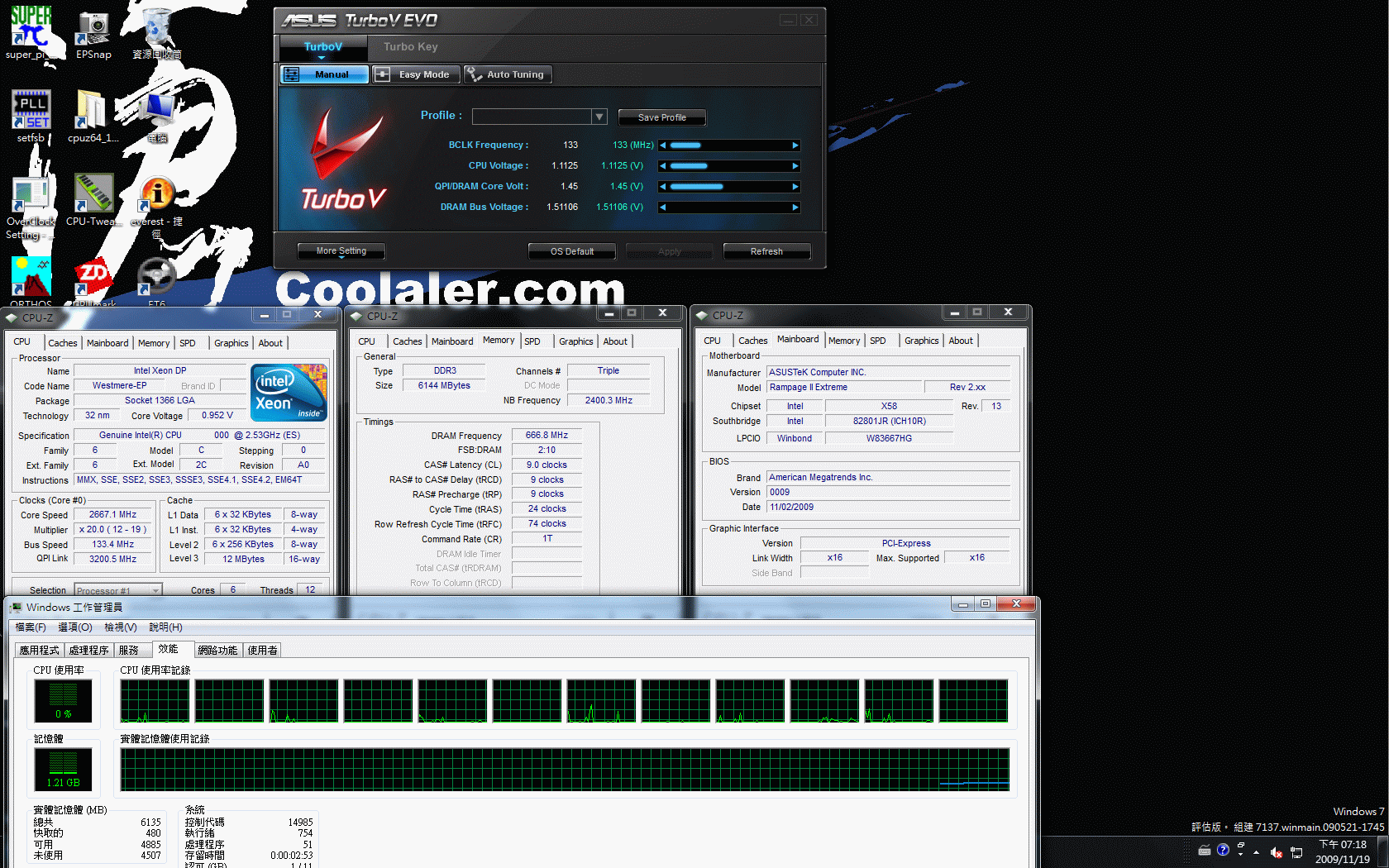This screenshot has height=868, width=1389.
Task: Click Save Profile button
Action: [661, 117]
